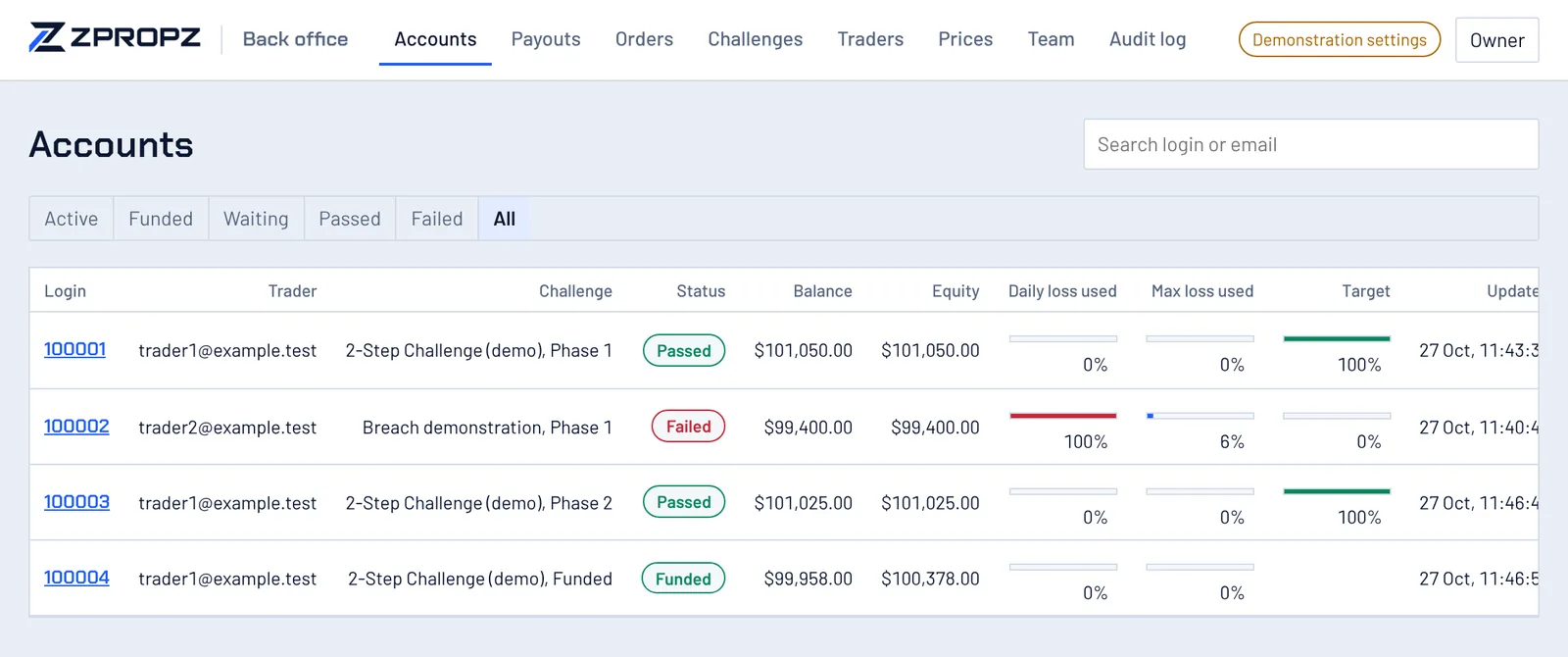This screenshot has width=1568, height=657.
Task: Click 'Breach demonstration, Phase 1' cell
Action: click(487, 428)
